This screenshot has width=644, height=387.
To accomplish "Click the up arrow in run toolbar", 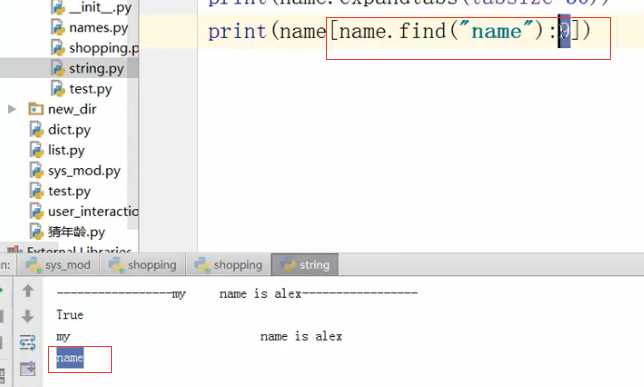I will pos(28,291).
